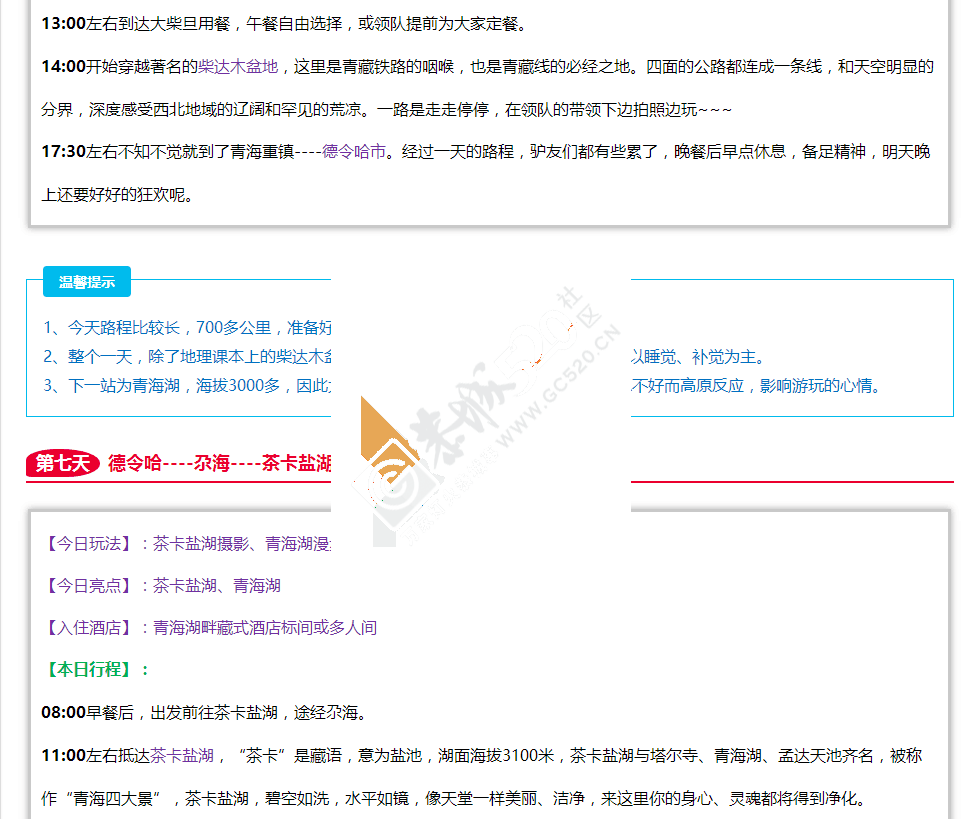Click tip 3 about 青海湖 海拔3000多
Viewport: 962px width, 819px height.
[187, 385]
